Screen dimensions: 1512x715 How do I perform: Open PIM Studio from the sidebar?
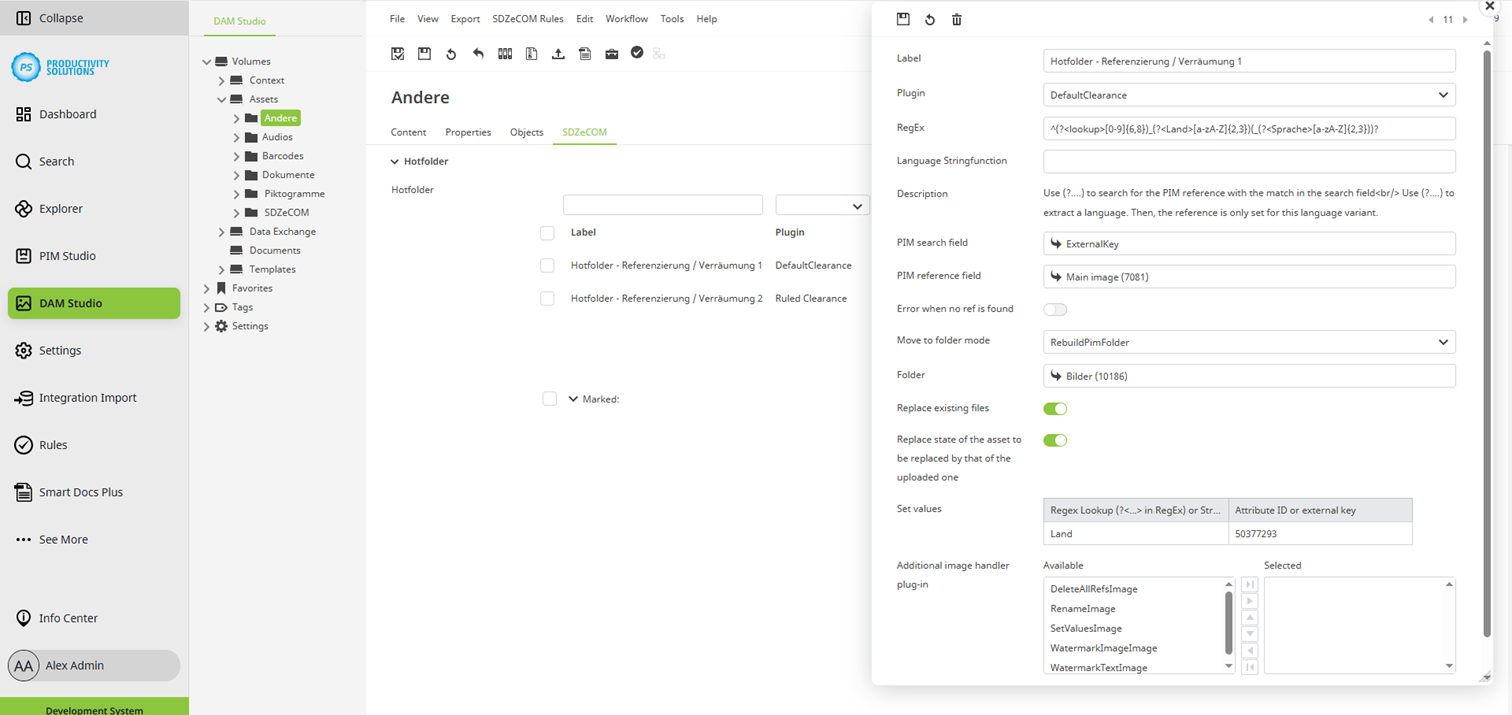[x=67, y=256]
